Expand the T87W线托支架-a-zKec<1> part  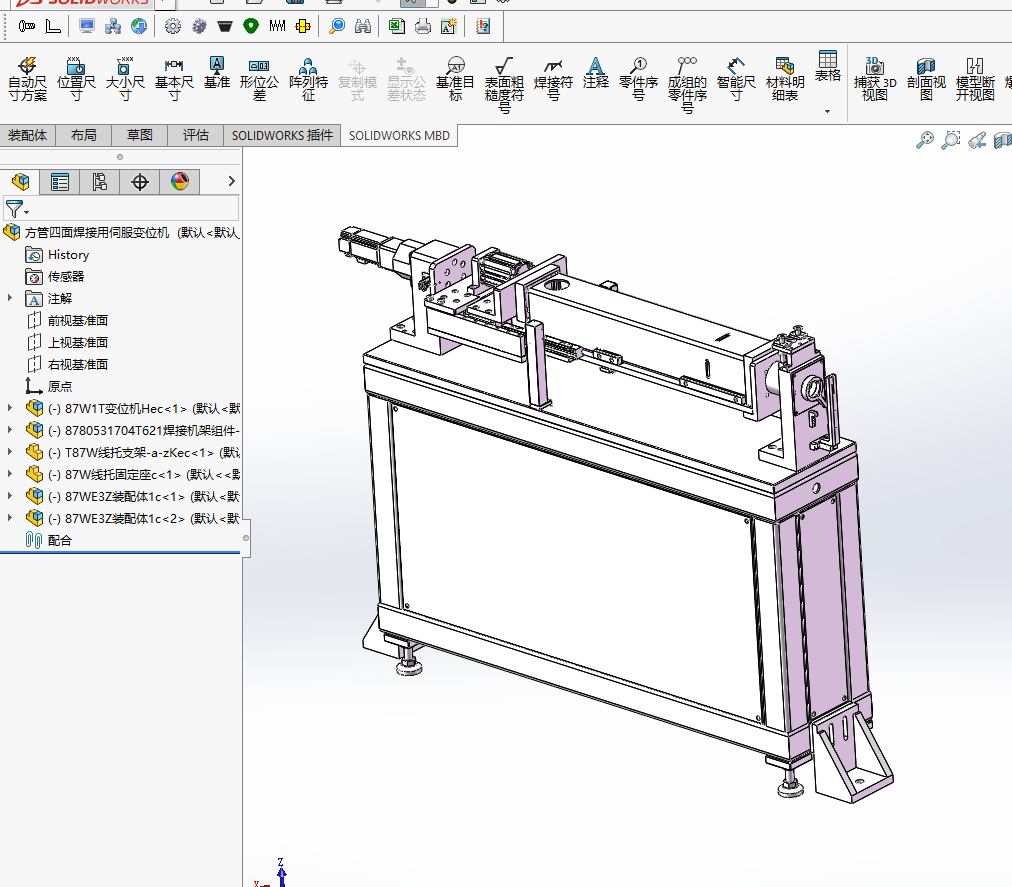pos(10,452)
